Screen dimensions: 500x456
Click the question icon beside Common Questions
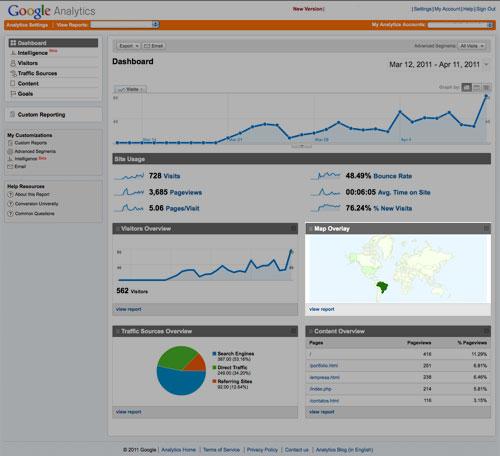[10, 213]
